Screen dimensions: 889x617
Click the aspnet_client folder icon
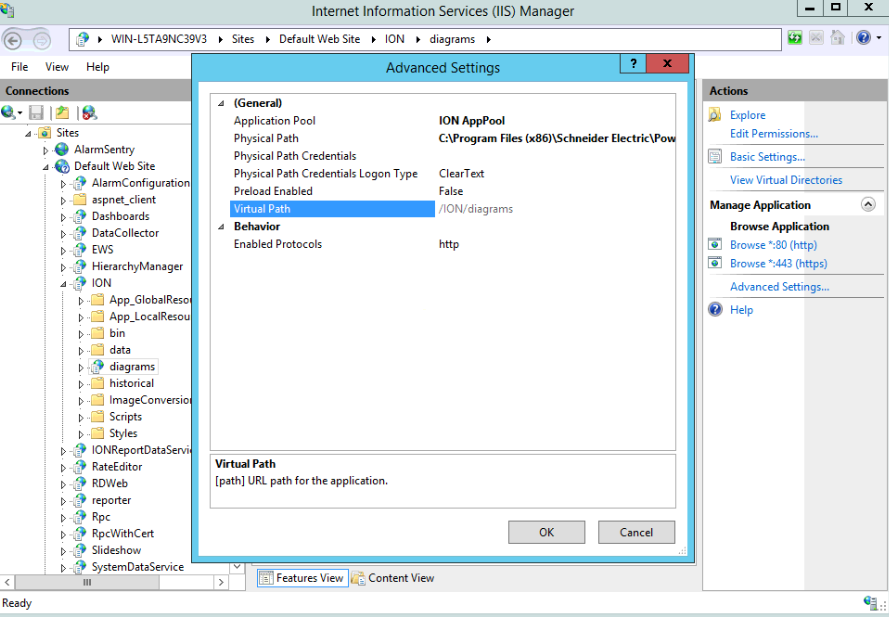click(x=80, y=200)
